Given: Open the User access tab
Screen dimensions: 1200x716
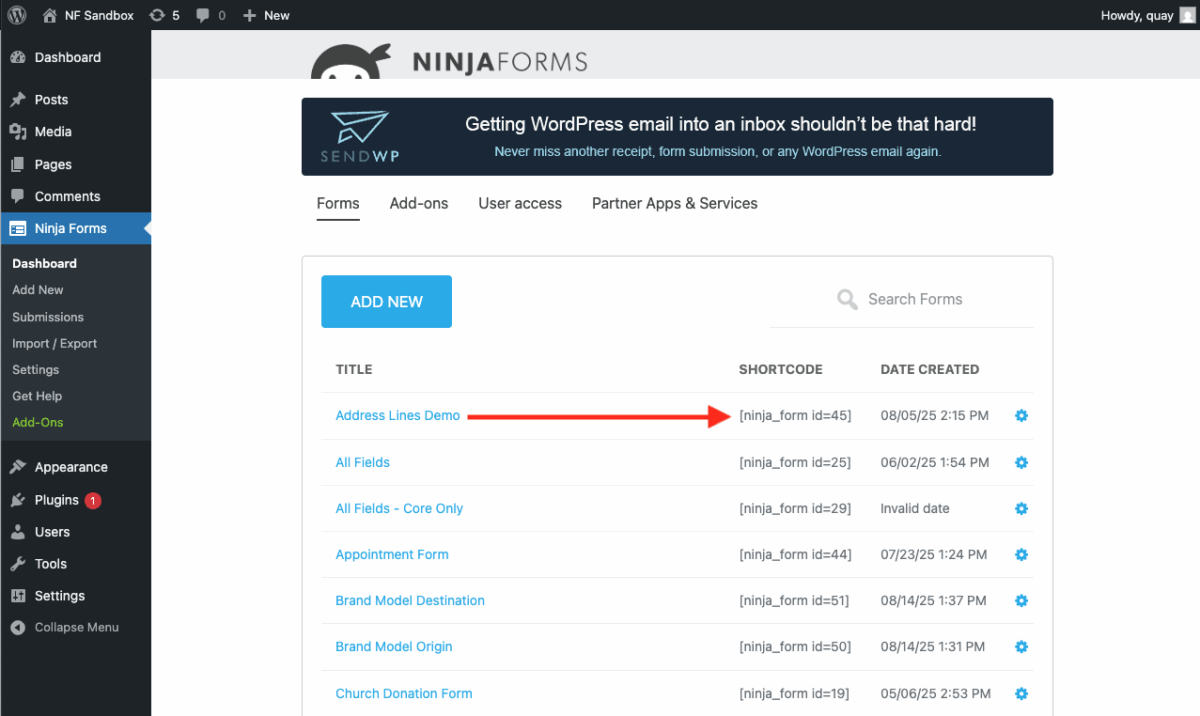Looking at the screenshot, I should (x=520, y=203).
